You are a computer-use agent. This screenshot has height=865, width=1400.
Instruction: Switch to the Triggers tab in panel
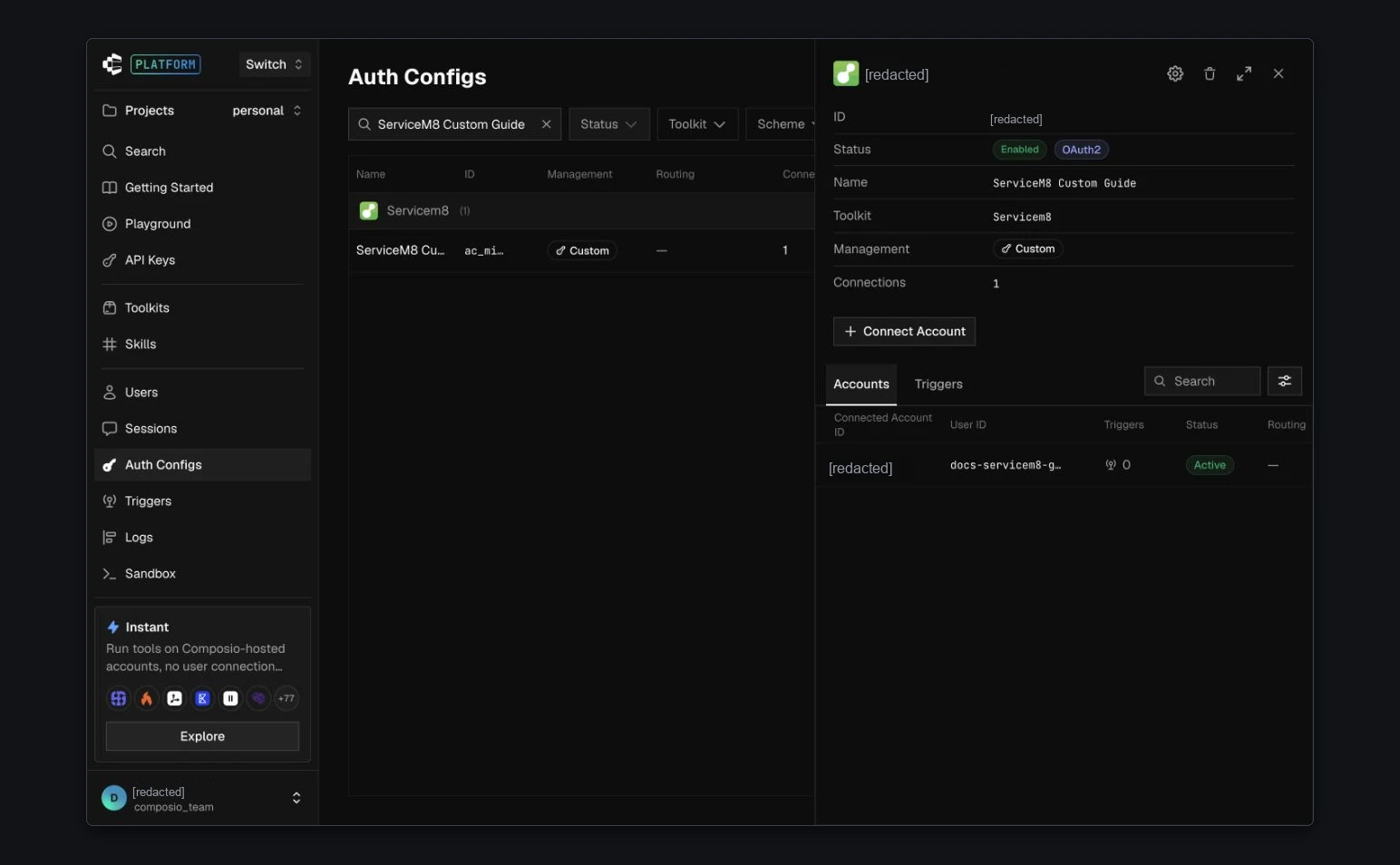tap(938, 384)
